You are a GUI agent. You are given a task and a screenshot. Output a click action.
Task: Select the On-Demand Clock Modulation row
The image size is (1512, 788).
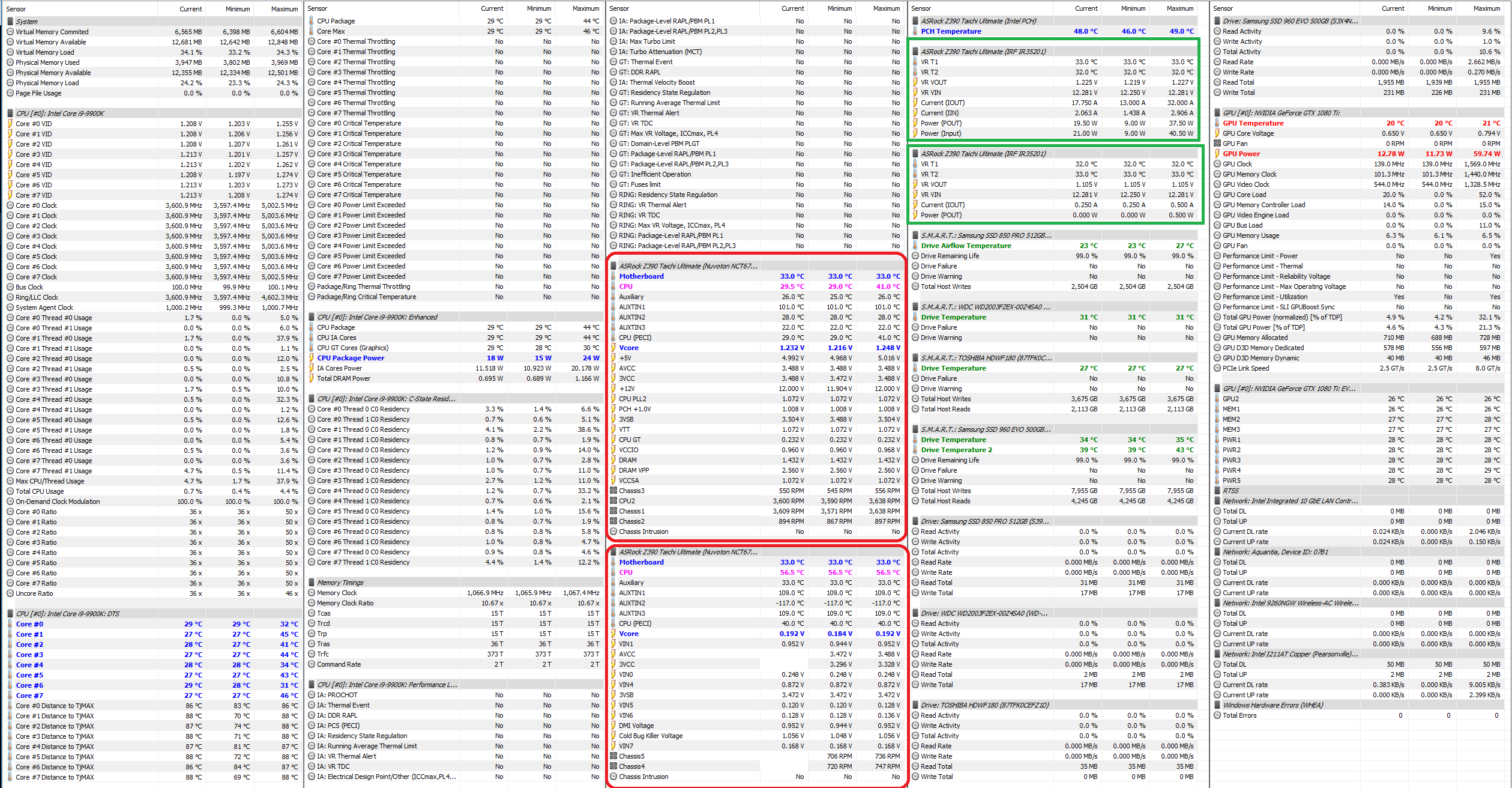[58, 502]
